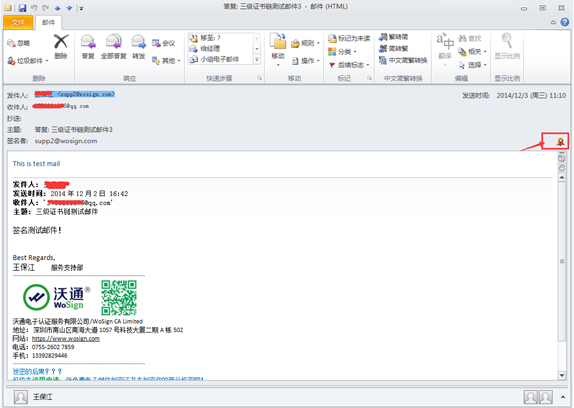Click 繁转简 (Traditional to Simplified)

[x=394, y=37]
